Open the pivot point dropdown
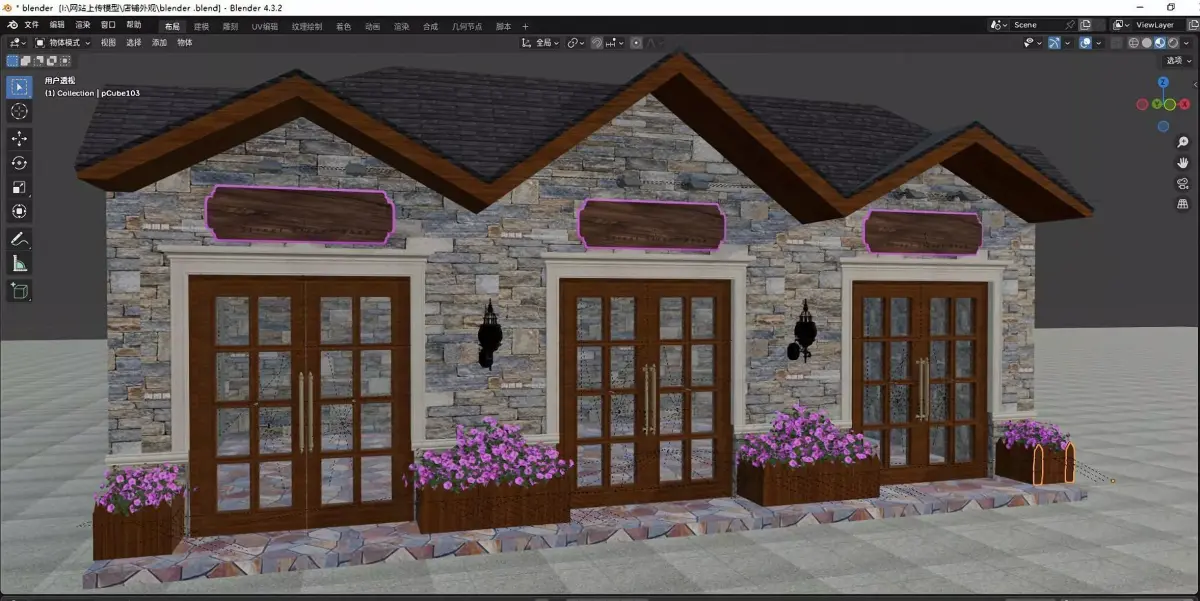This screenshot has height=601, width=1200. click(x=576, y=43)
